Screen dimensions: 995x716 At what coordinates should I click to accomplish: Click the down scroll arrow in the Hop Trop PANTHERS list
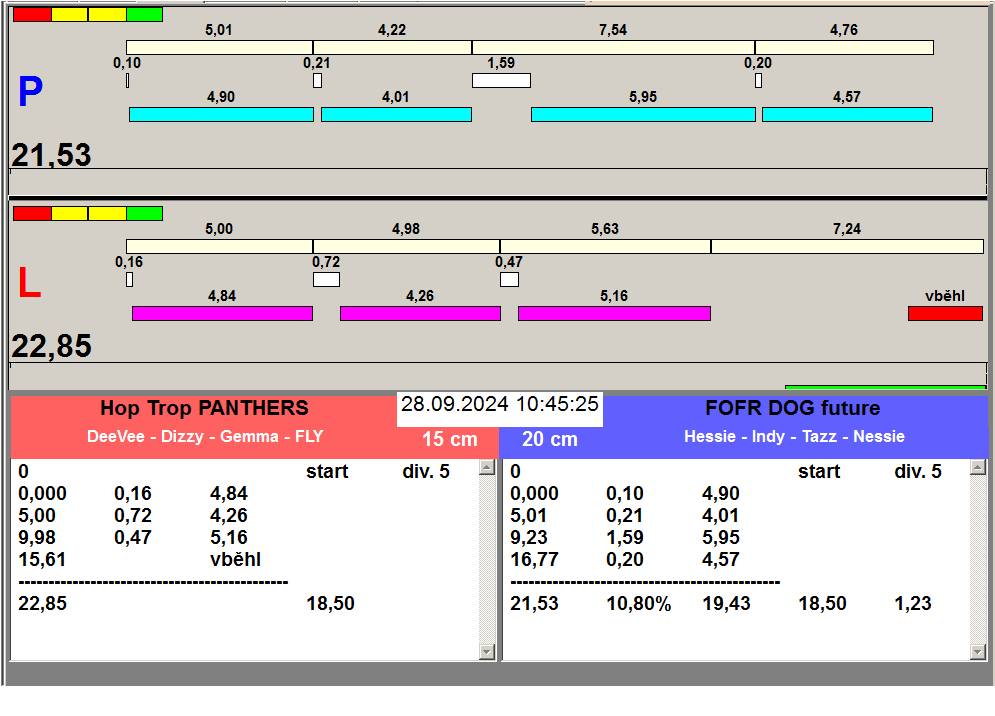pos(487,651)
